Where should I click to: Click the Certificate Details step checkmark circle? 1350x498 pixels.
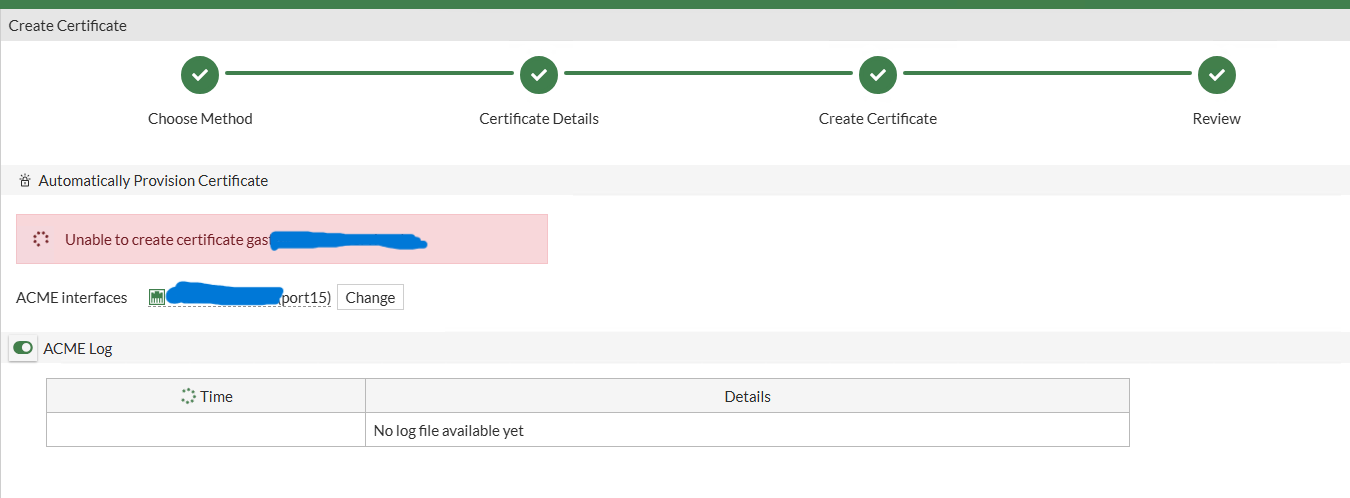point(539,74)
